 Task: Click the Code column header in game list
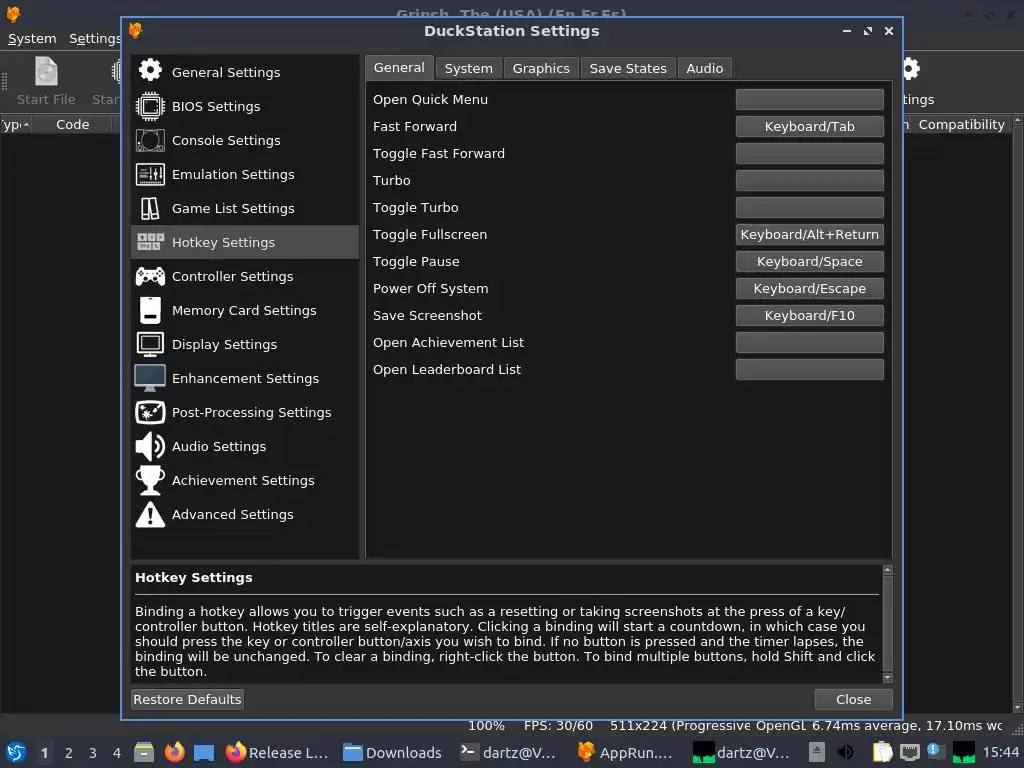coord(72,124)
